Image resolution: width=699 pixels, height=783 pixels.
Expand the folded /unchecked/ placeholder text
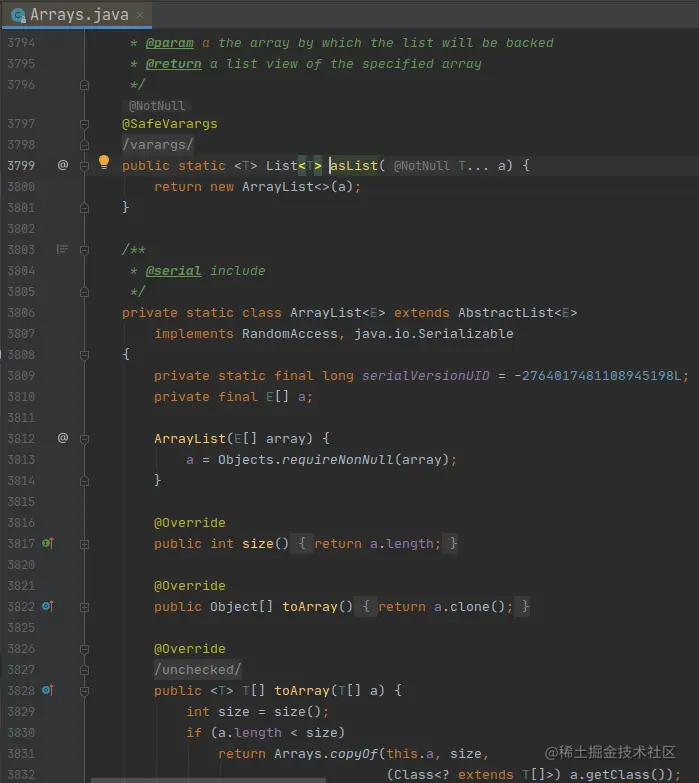(198, 670)
